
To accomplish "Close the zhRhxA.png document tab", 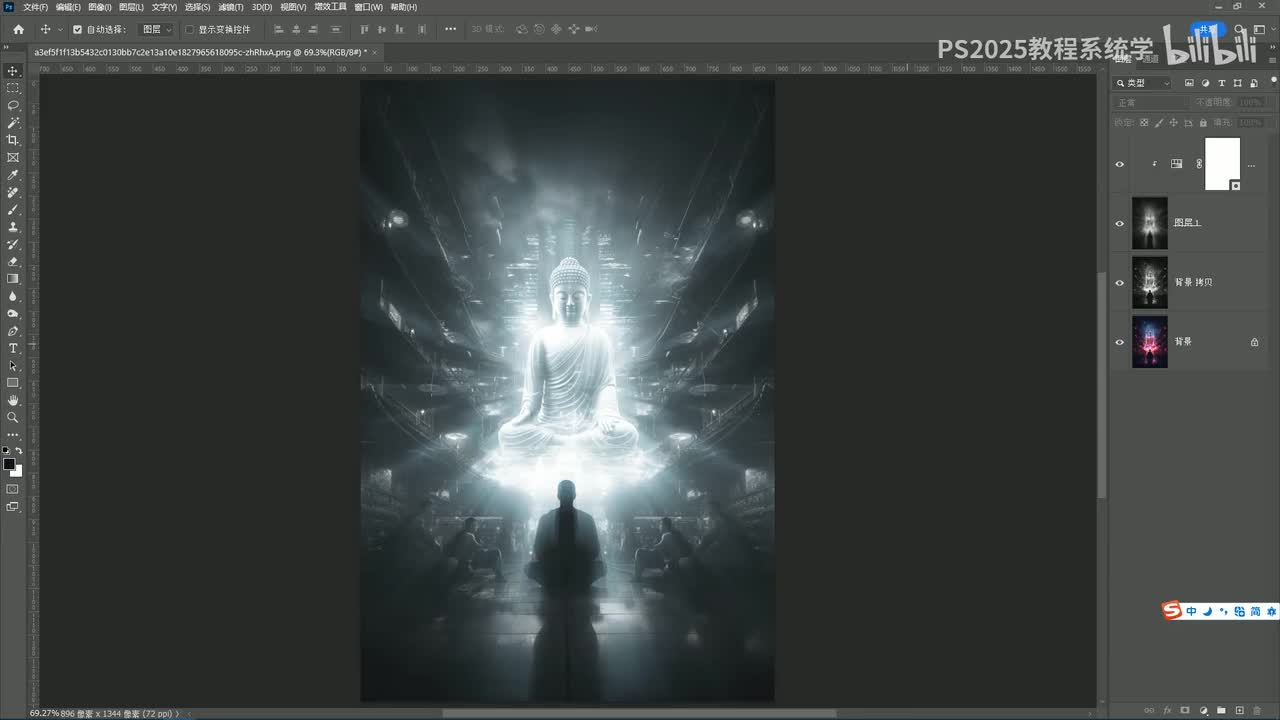I will pyautogui.click(x=375, y=51).
